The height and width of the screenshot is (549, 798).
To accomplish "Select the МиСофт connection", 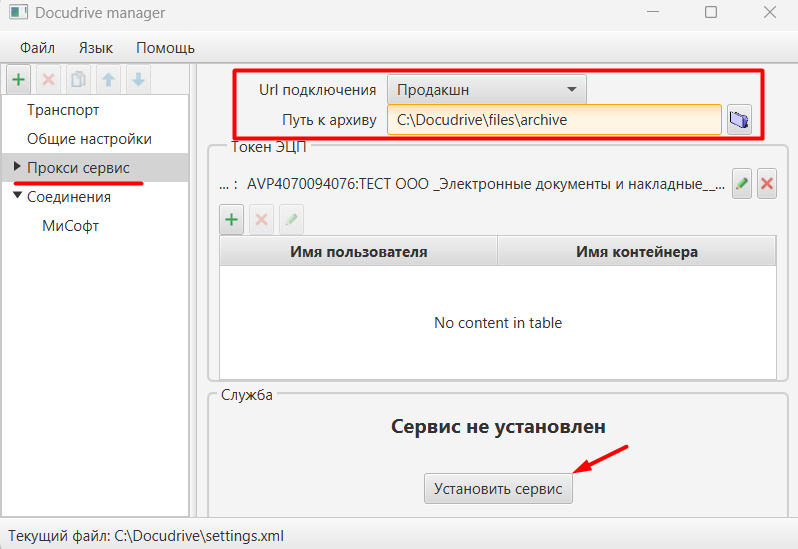I will point(70,225).
